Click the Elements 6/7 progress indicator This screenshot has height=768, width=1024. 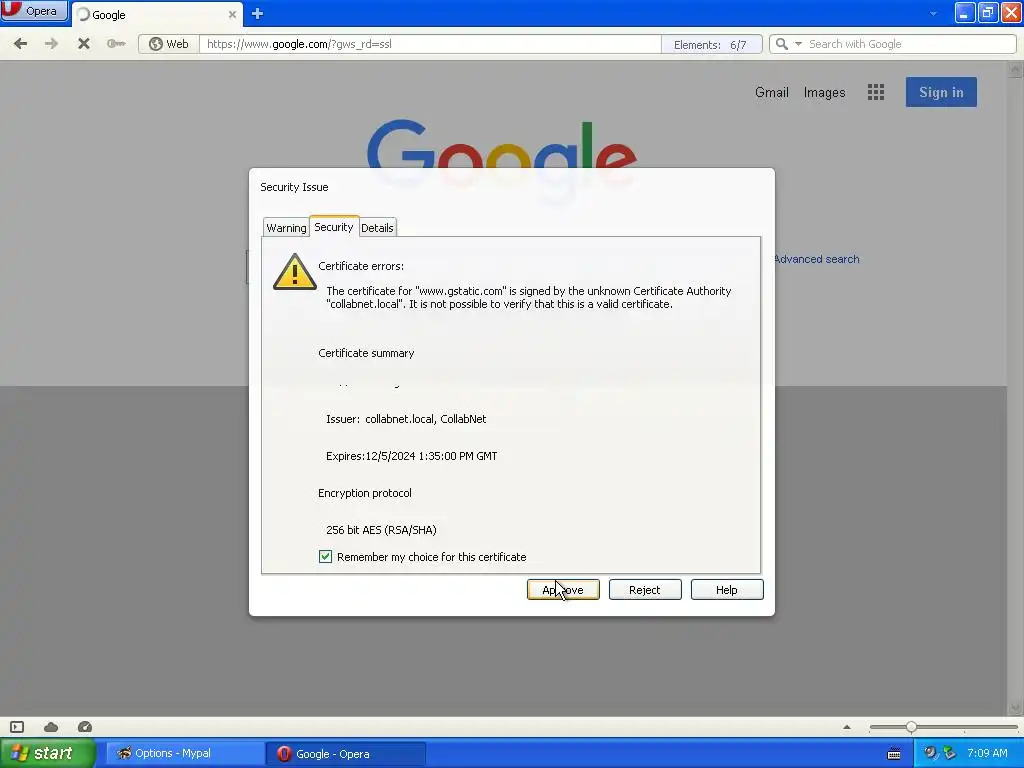coord(711,44)
